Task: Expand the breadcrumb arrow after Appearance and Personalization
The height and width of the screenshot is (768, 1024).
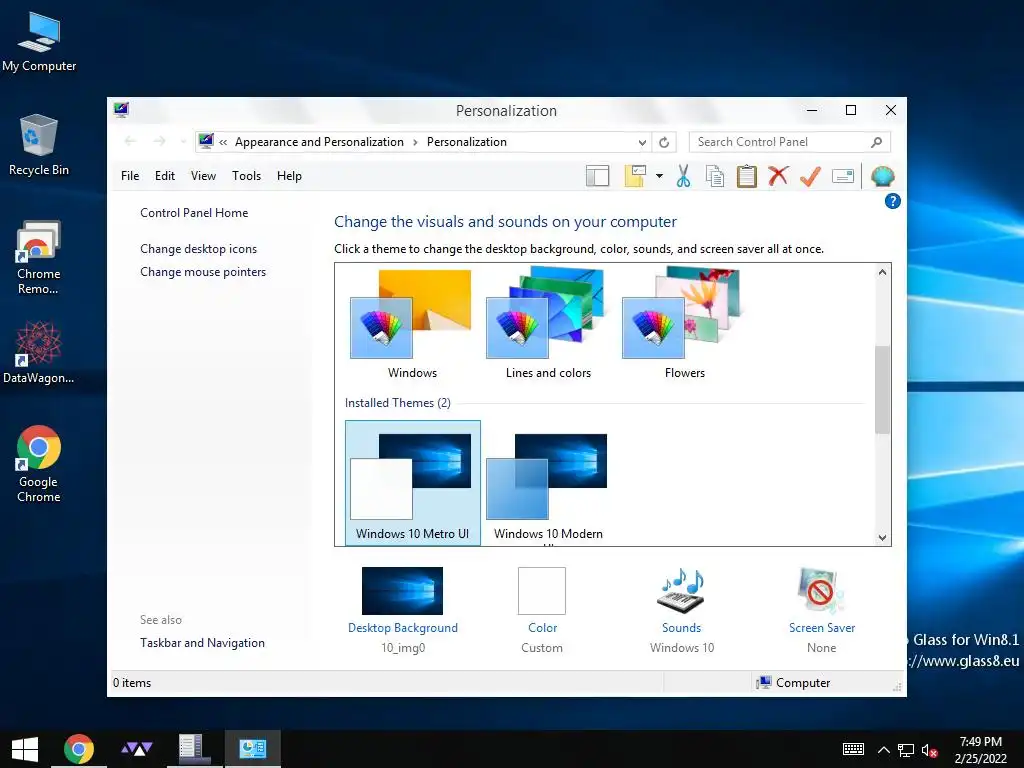Action: coord(415,142)
